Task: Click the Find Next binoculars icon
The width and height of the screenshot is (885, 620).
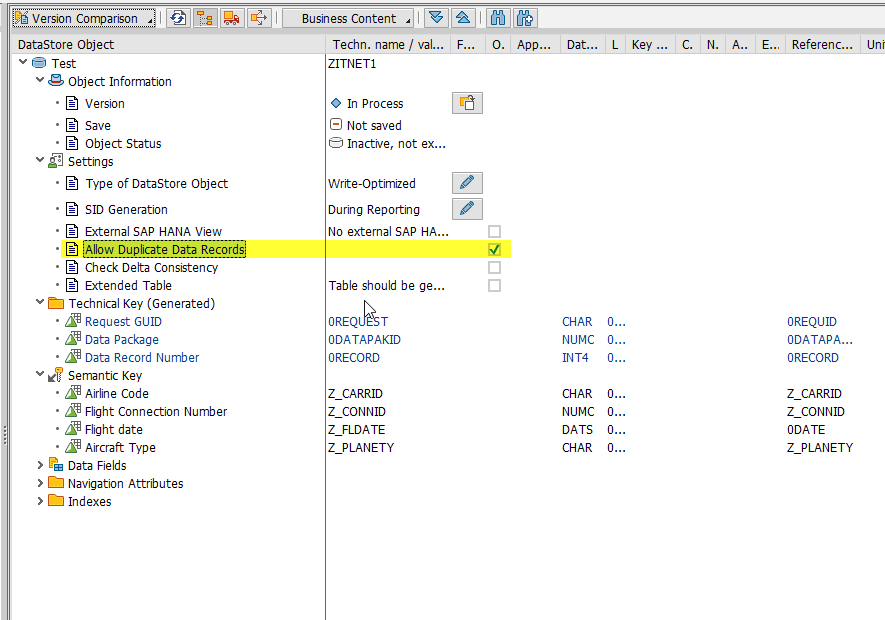Action: (x=525, y=18)
